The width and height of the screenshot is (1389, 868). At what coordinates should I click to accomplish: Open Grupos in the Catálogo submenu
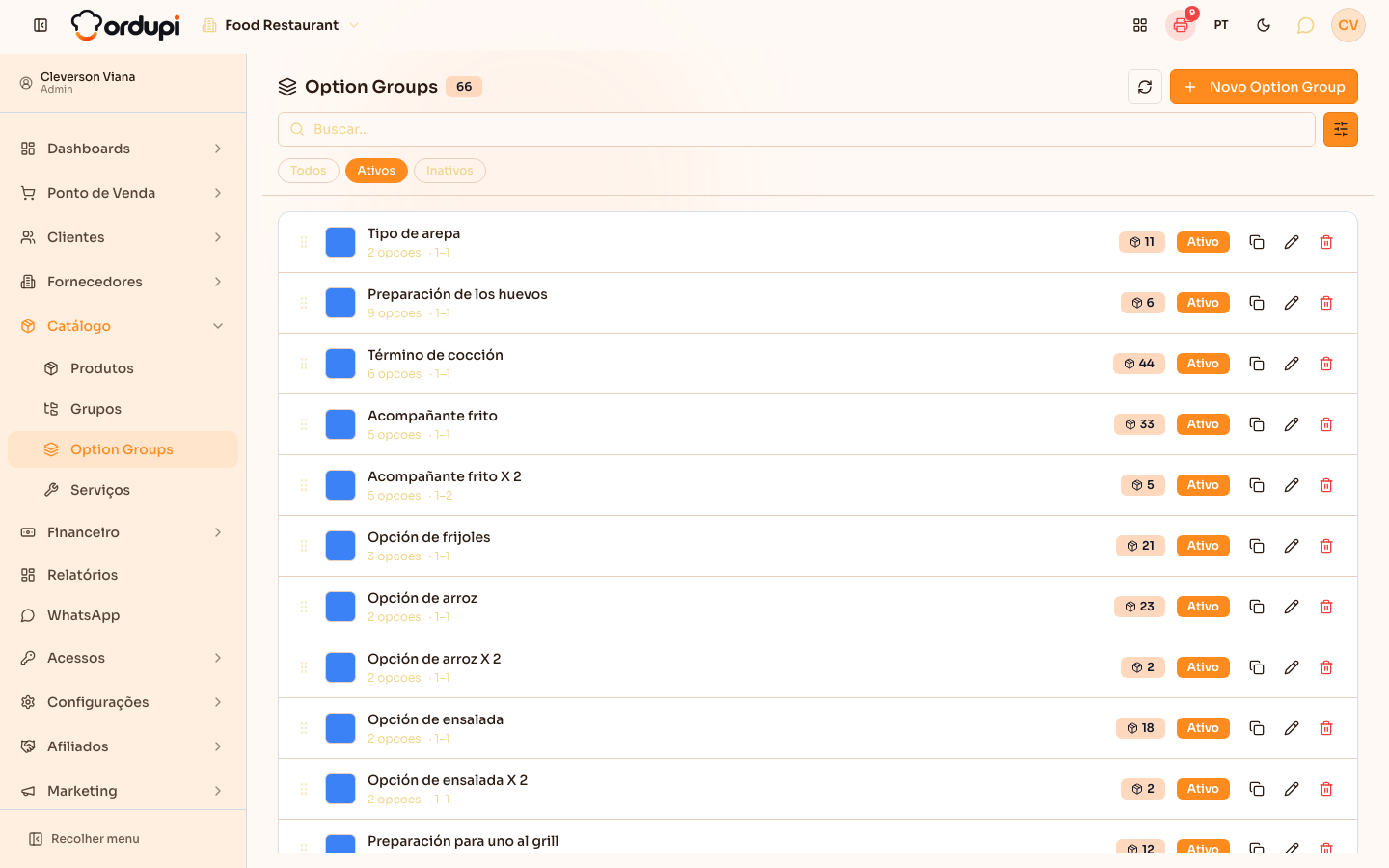(x=123, y=409)
